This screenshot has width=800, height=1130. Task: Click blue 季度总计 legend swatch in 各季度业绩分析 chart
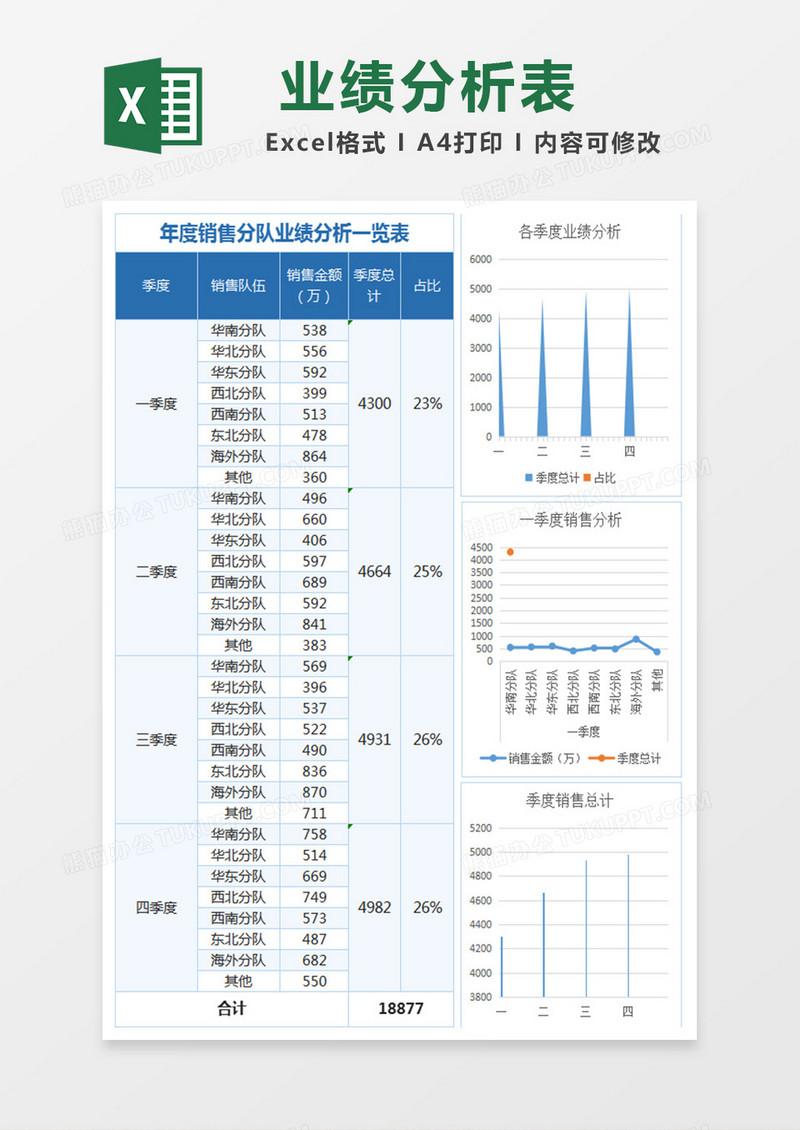[x=530, y=478]
